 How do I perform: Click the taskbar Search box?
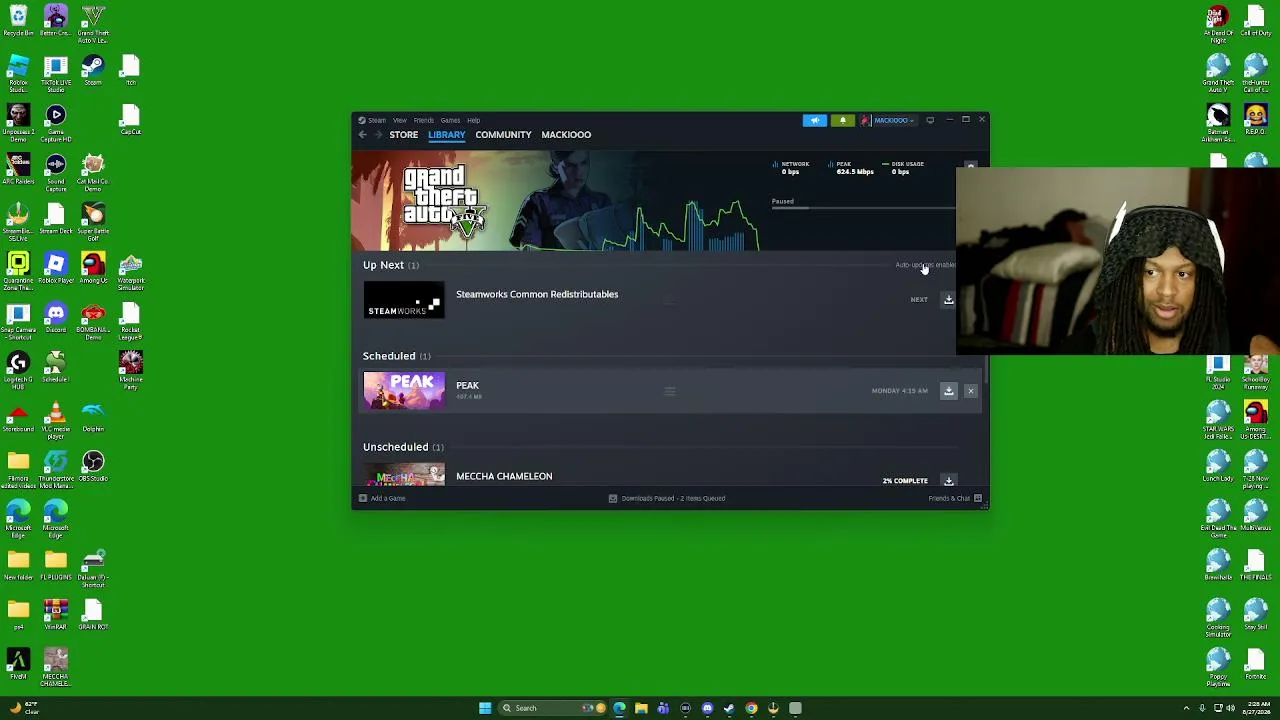[x=553, y=708]
